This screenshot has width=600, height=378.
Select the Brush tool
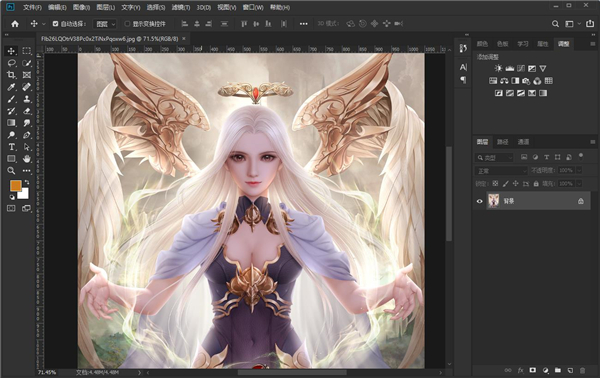point(11,99)
